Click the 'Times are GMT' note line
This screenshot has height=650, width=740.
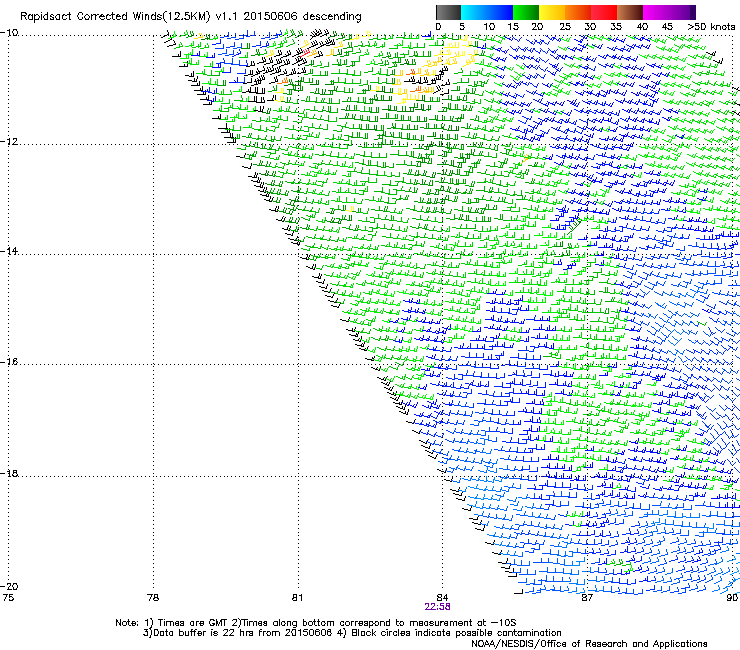316,623
